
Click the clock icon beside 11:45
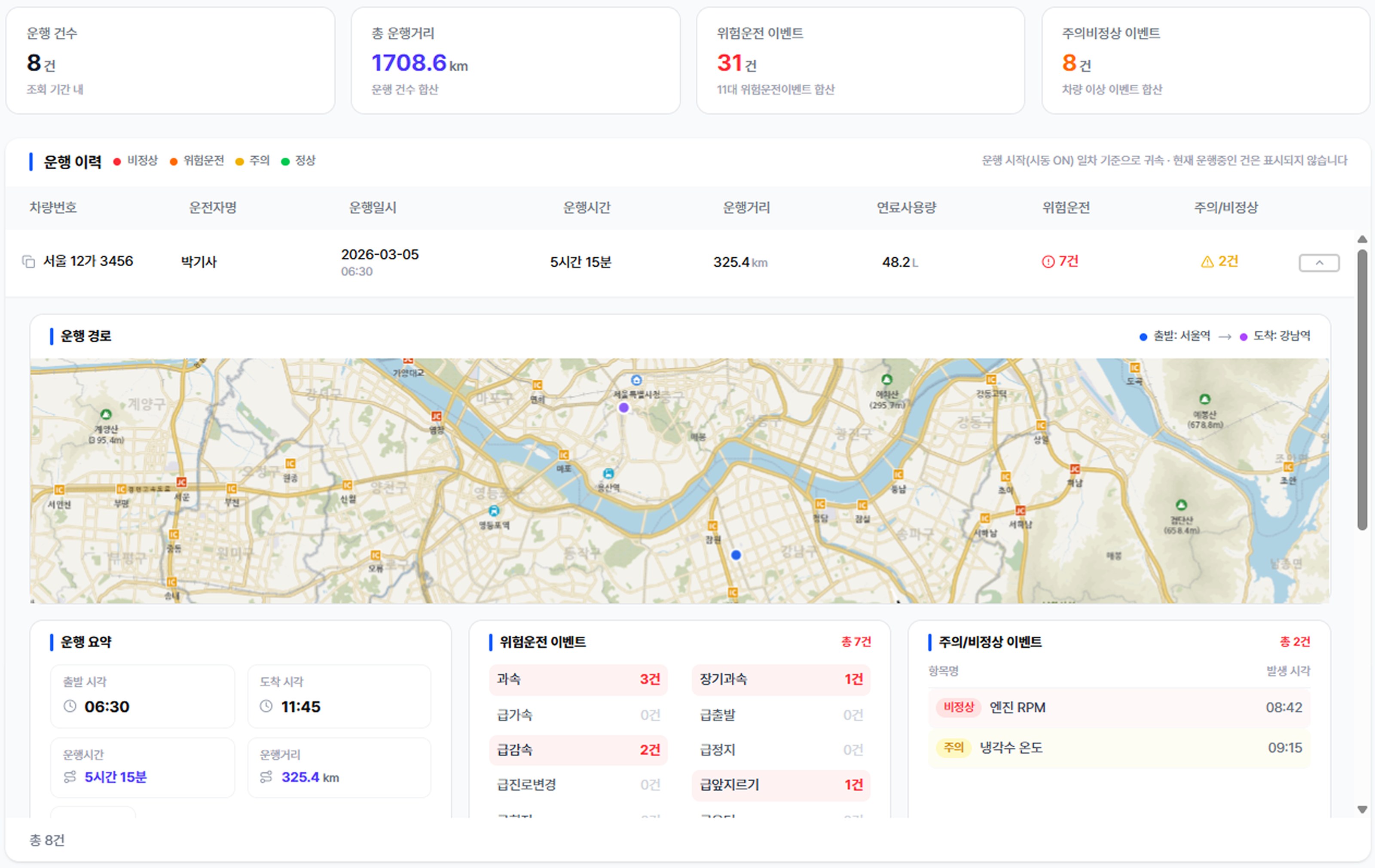tap(266, 706)
